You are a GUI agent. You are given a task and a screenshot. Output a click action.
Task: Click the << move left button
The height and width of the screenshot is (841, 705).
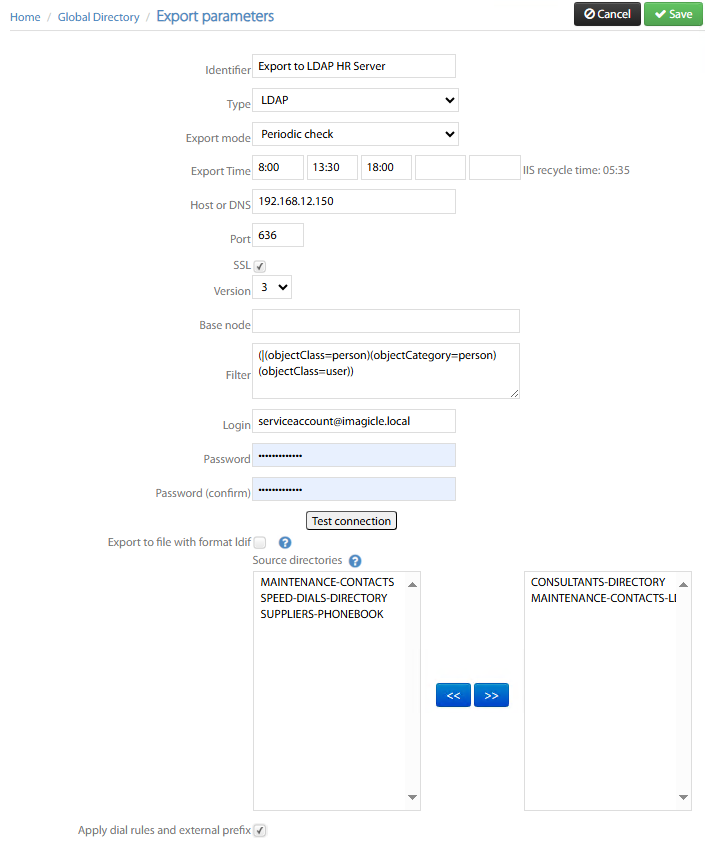453,695
